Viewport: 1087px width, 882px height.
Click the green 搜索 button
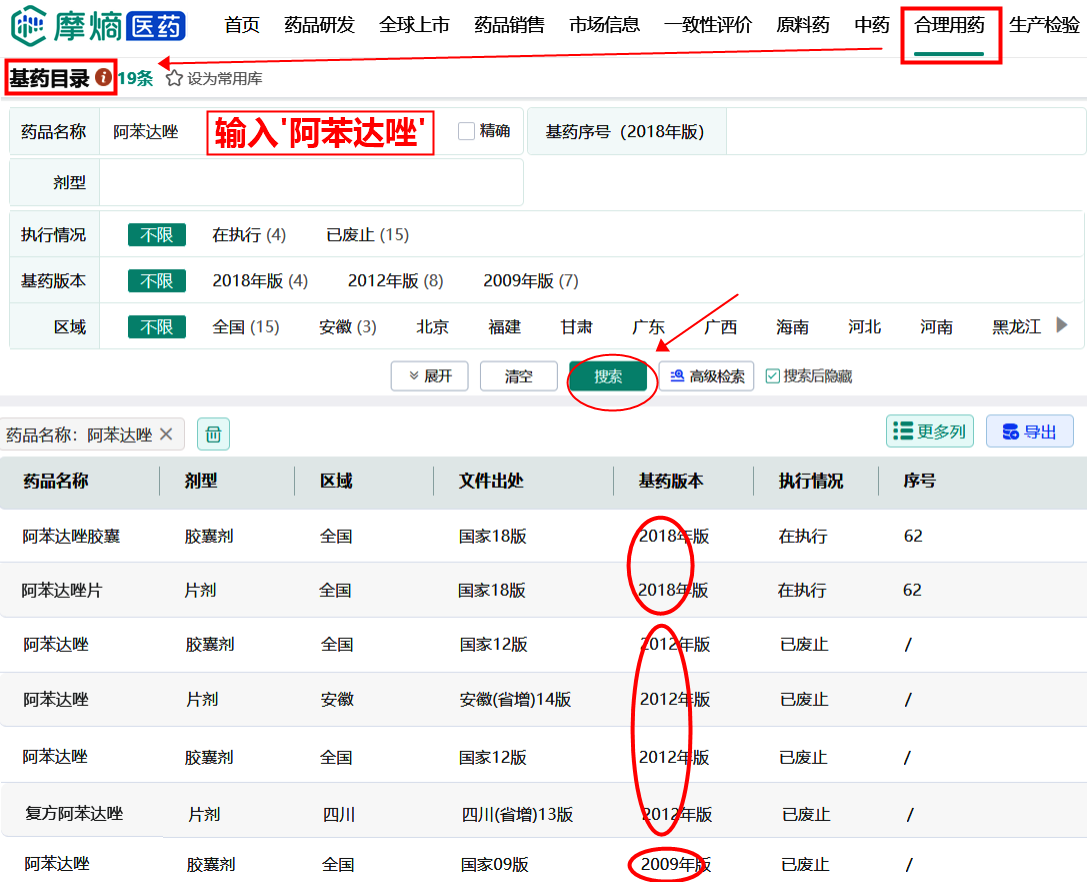coord(608,376)
